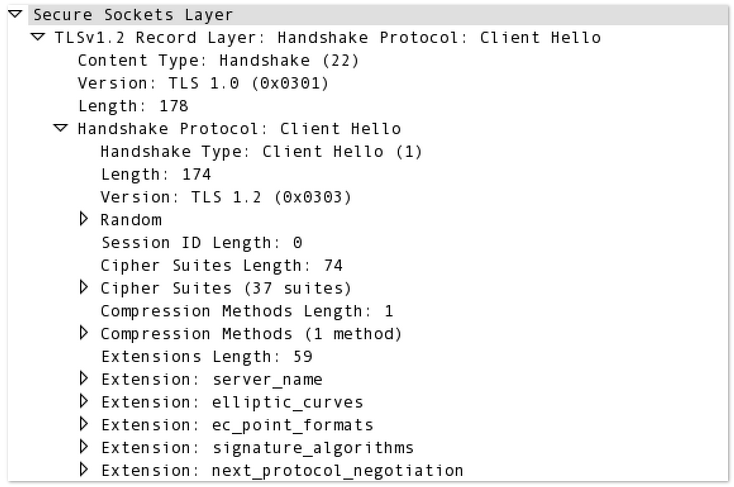
Task: Select the Cipher Suites Length: 74 row
Action: pos(221,266)
